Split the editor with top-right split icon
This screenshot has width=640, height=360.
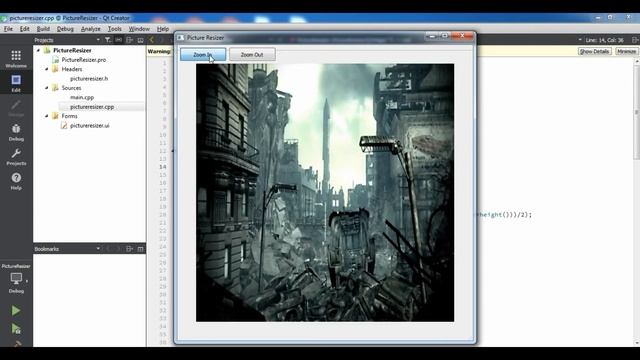pos(635,40)
